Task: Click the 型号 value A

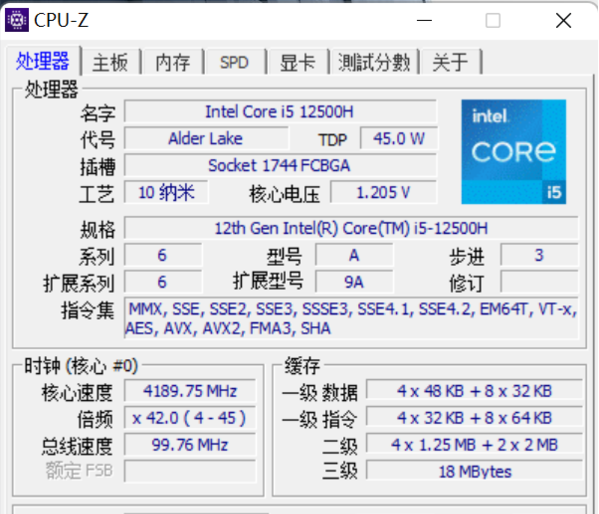Action: 354,255
